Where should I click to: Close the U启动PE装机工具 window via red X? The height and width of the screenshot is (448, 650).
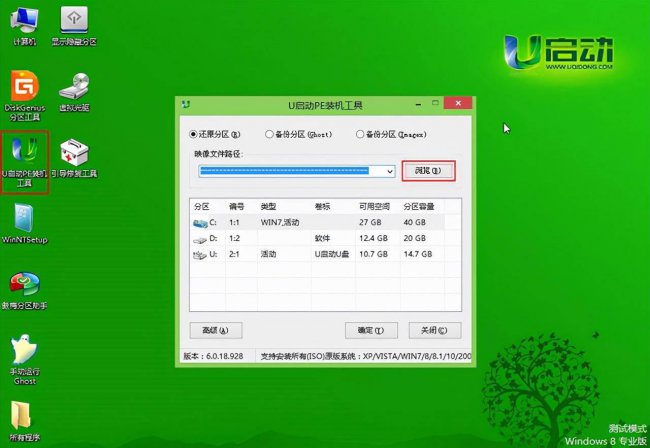coord(458,103)
